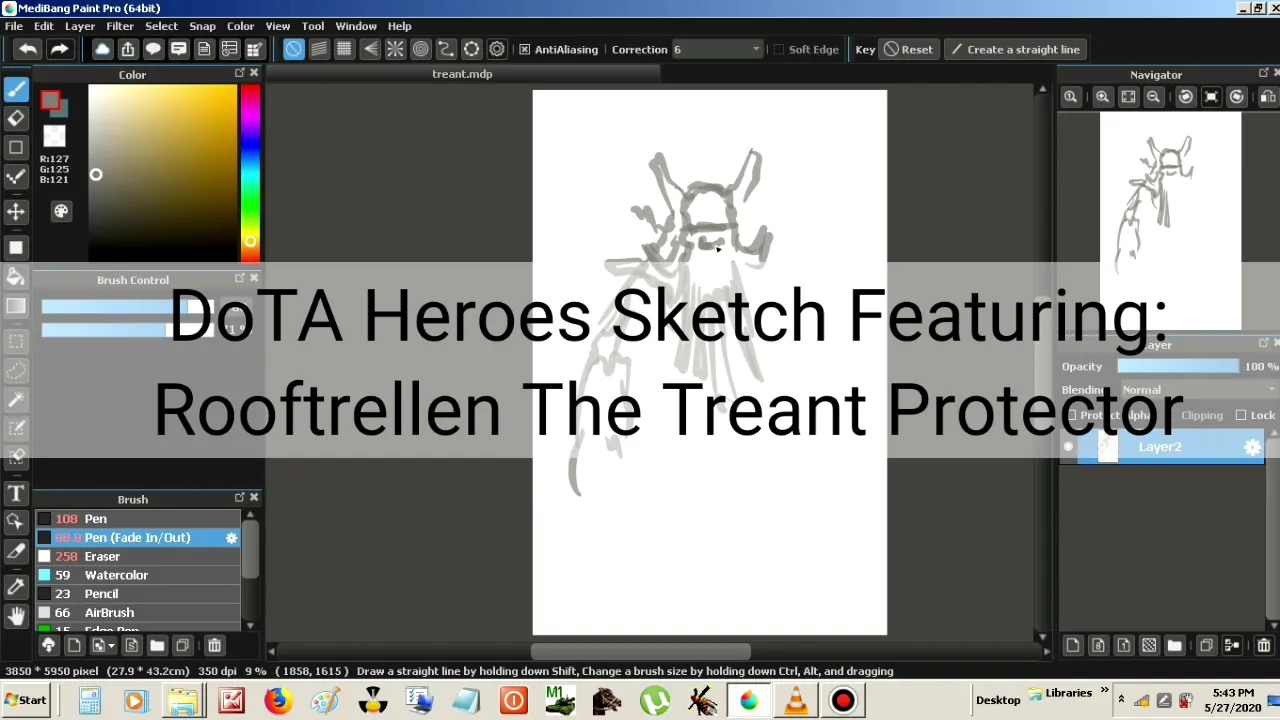Open Layer2 settings gear

(x=1252, y=447)
